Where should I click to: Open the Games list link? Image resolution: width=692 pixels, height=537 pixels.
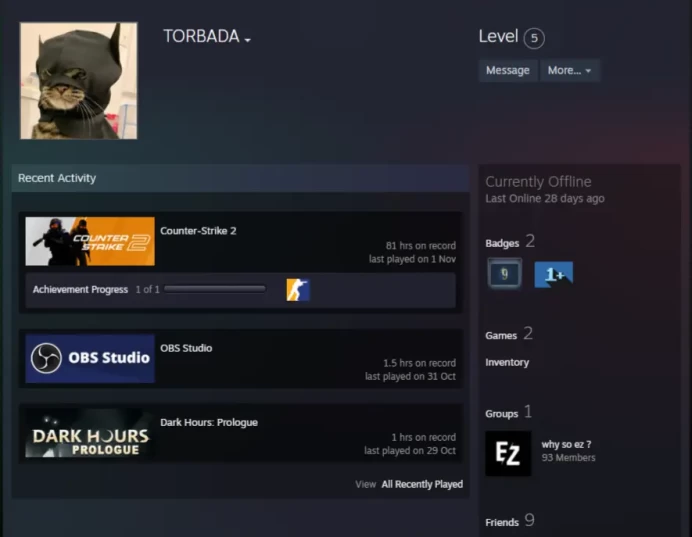(501, 335)
